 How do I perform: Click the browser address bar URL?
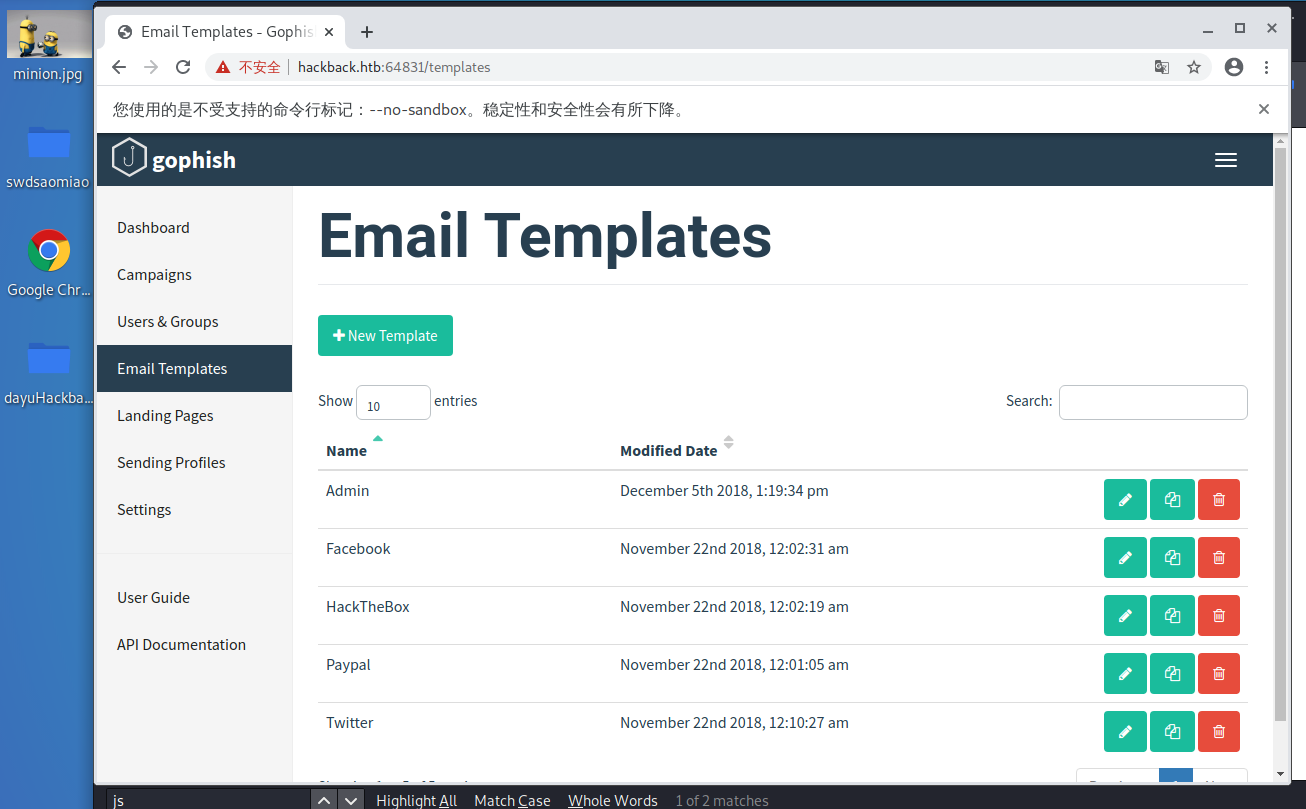pos(394,67)
